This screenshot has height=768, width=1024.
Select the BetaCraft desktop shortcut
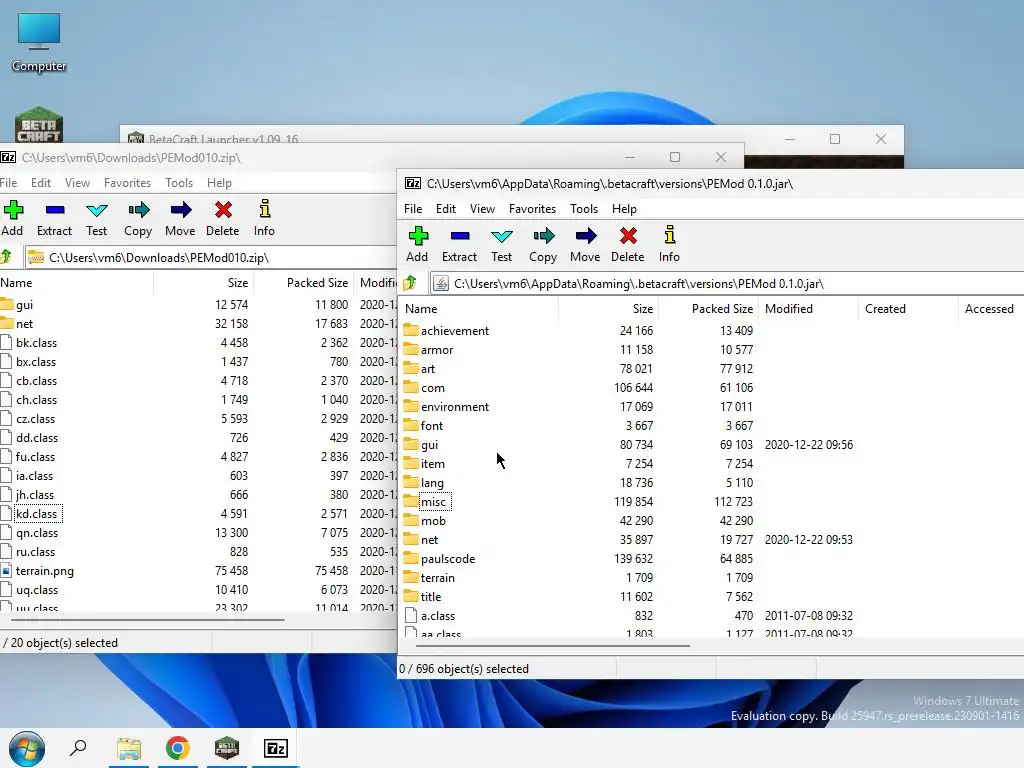tap(39, 124)
